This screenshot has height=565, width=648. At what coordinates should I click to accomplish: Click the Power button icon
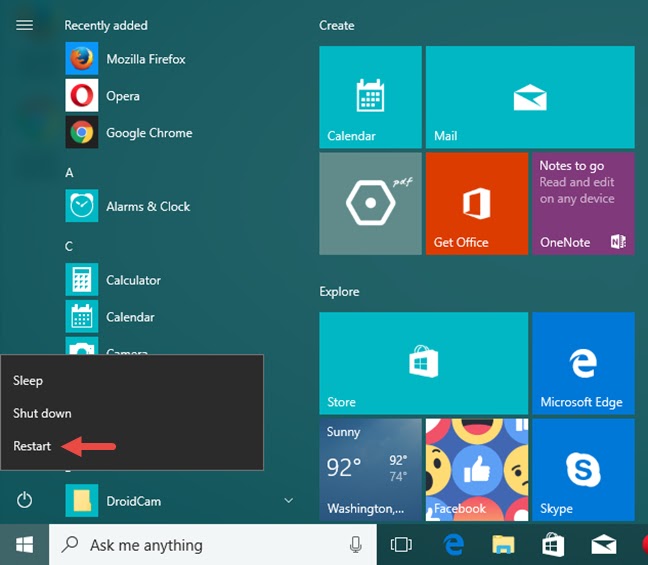click(24, 500)
